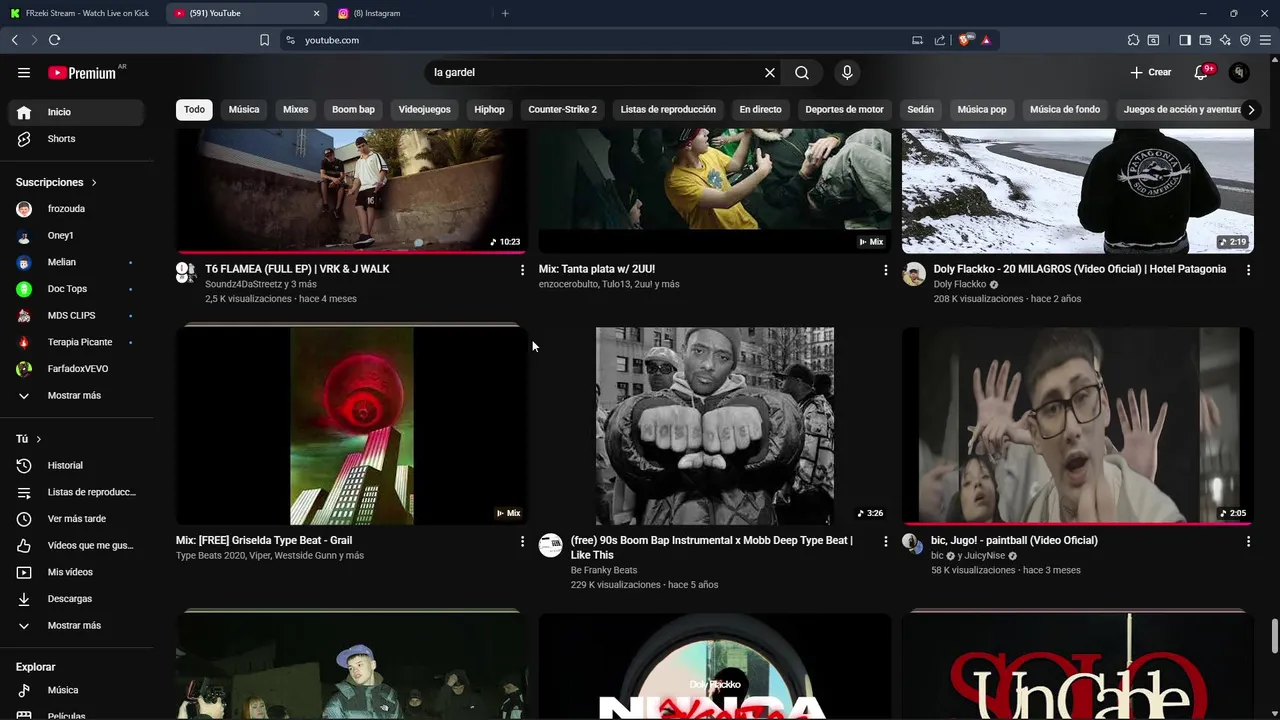
Task: Open options for paintball video
Action: coord(1248,541)
